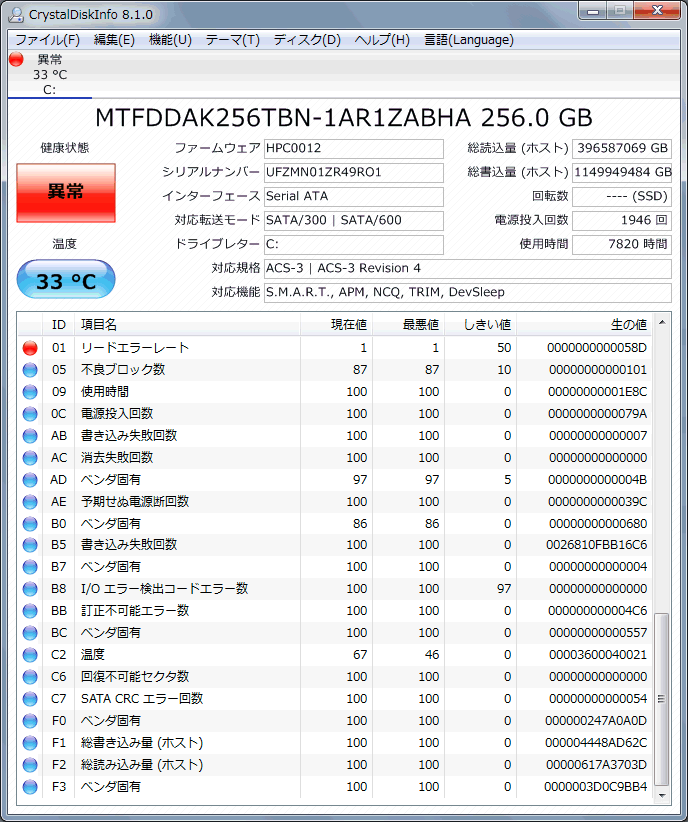688x822 pixels.
Task: Click the blue status dot for attribute B5
Action: pos(30,545)
